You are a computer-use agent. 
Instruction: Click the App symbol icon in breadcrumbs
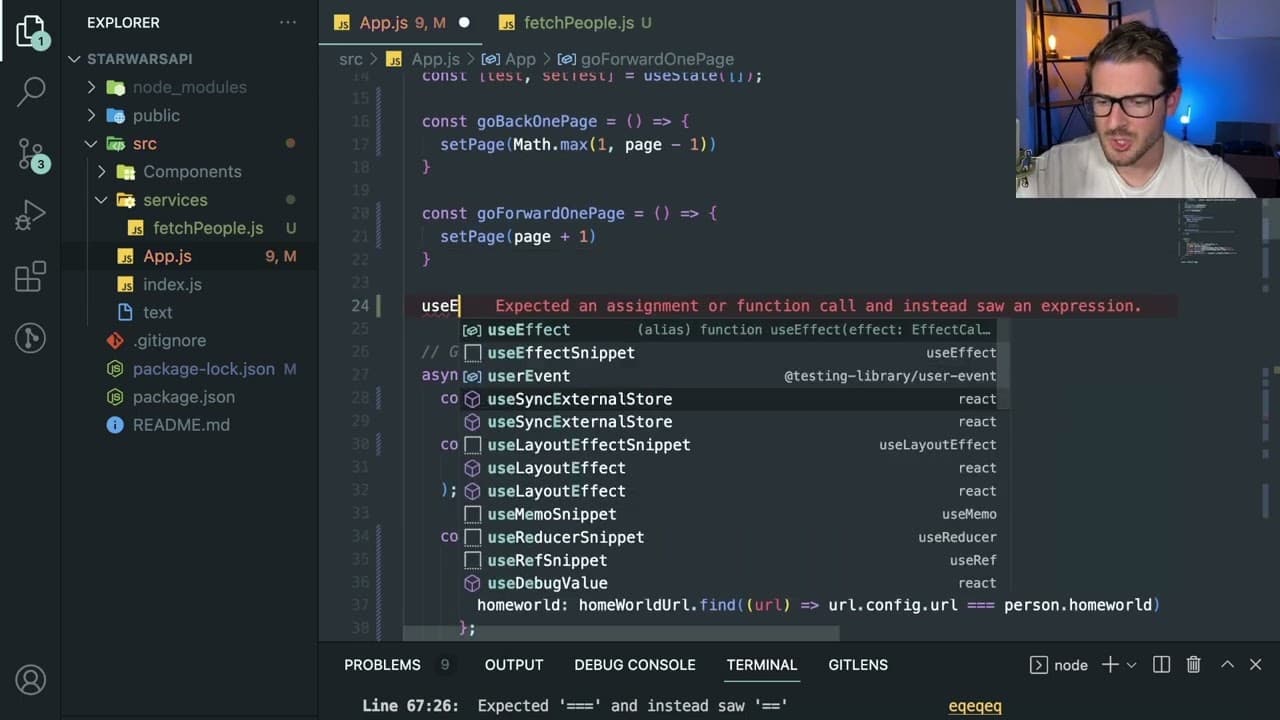tap(491, 59)
